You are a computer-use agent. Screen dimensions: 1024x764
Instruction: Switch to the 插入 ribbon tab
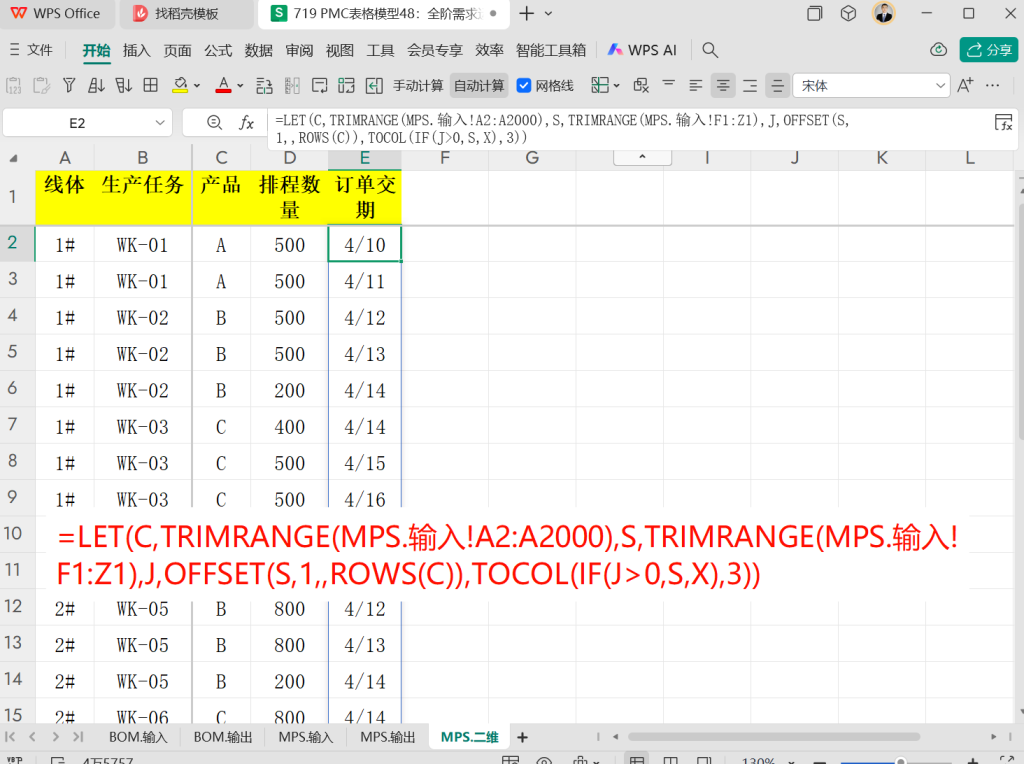pos(136,50)
